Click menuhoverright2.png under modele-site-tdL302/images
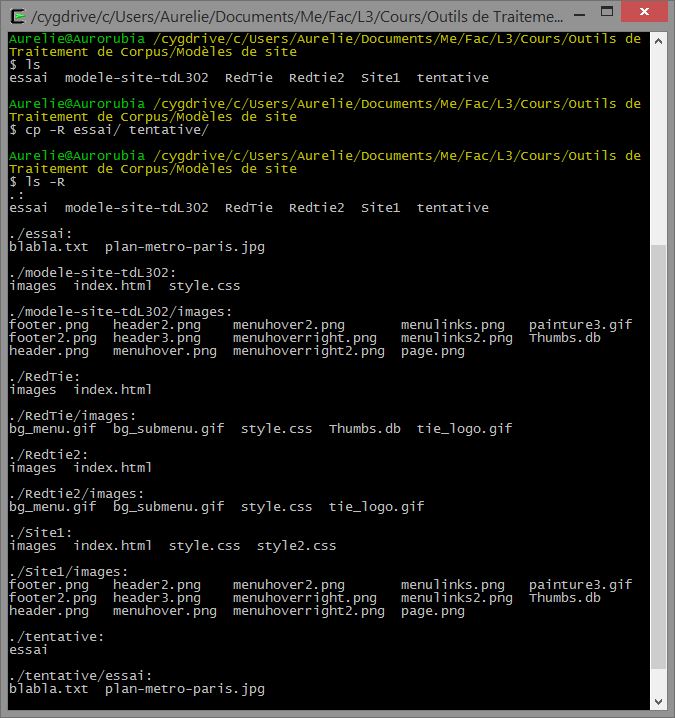 309,351
